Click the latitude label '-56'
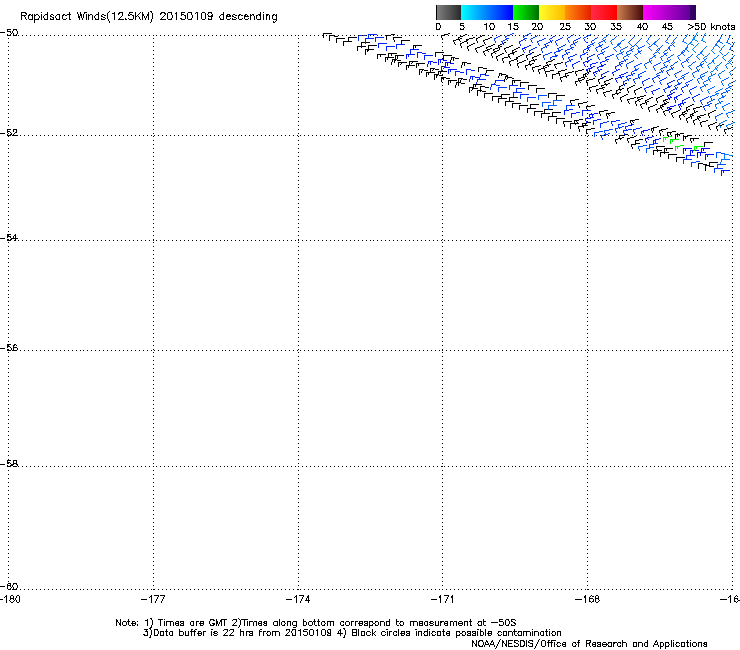The width and height of the screenshot is (740, 650). (x=9, y=348)
